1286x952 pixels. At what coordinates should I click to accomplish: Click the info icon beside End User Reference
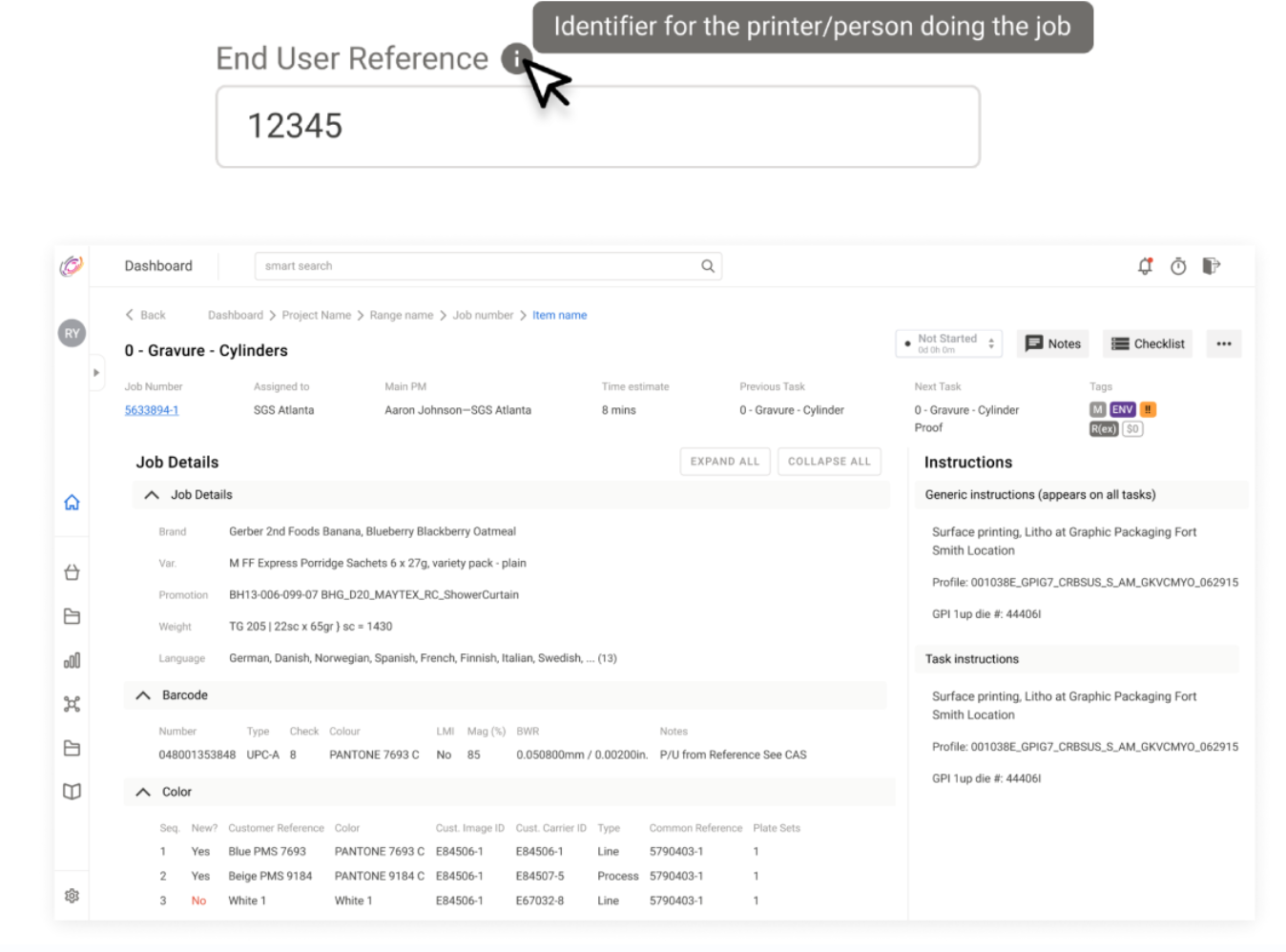(516, 59)
